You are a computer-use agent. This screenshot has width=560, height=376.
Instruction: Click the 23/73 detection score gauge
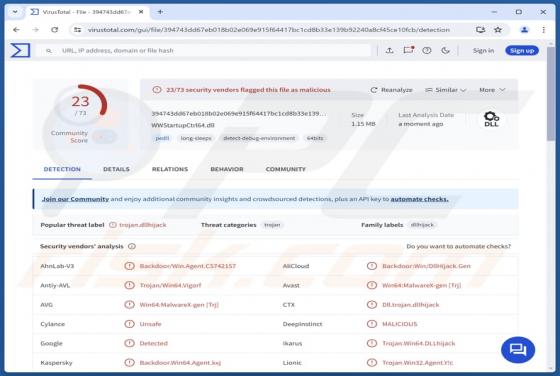coord(81,104)
